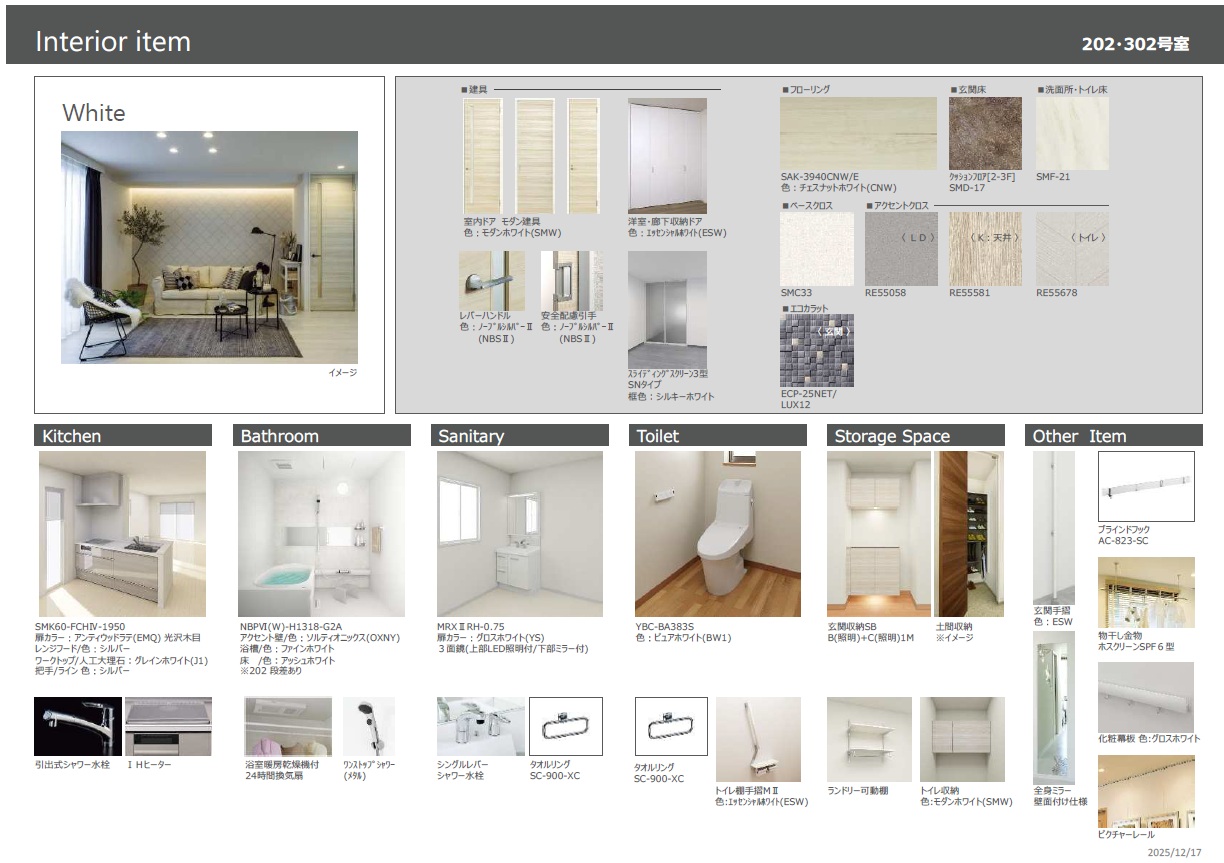Open the SMK60 kitchen photo
Image resolution: width=1224 pixels, height=863 pixels.
coord(123,534)
